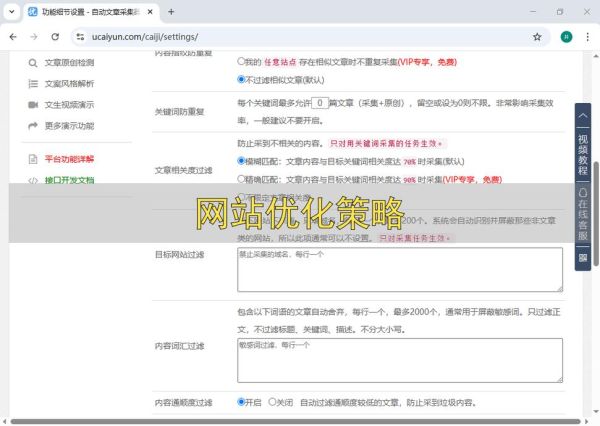Click the horizontal scrollbar left arrow
Image resolution: width=600 pixels, height=426 pixels.
(5, 422)
